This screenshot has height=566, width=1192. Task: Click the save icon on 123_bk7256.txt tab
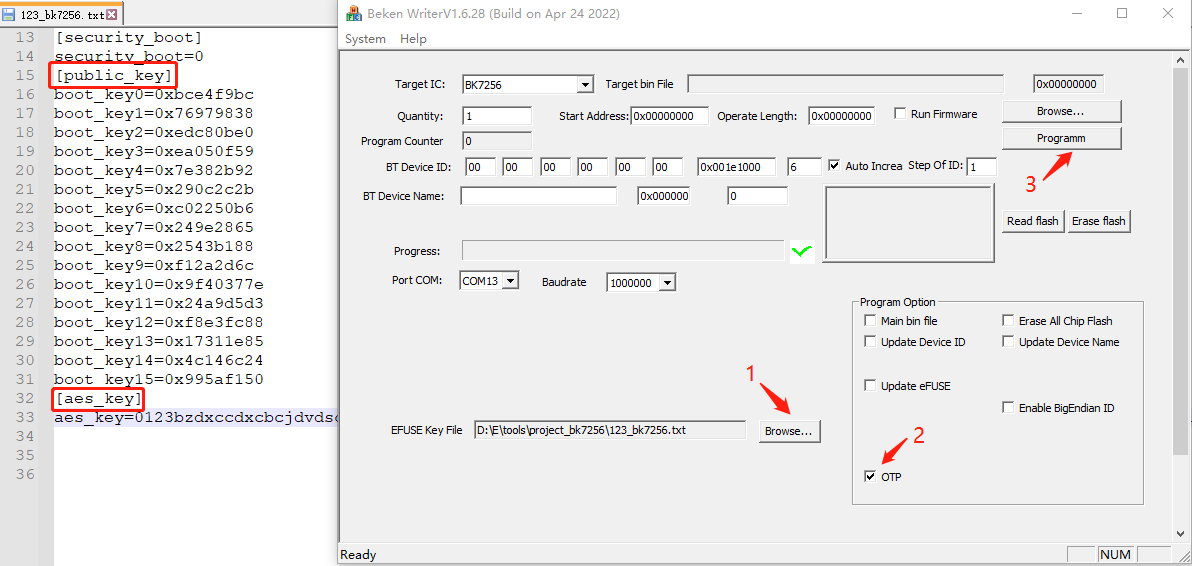click(x=9, y=15)
